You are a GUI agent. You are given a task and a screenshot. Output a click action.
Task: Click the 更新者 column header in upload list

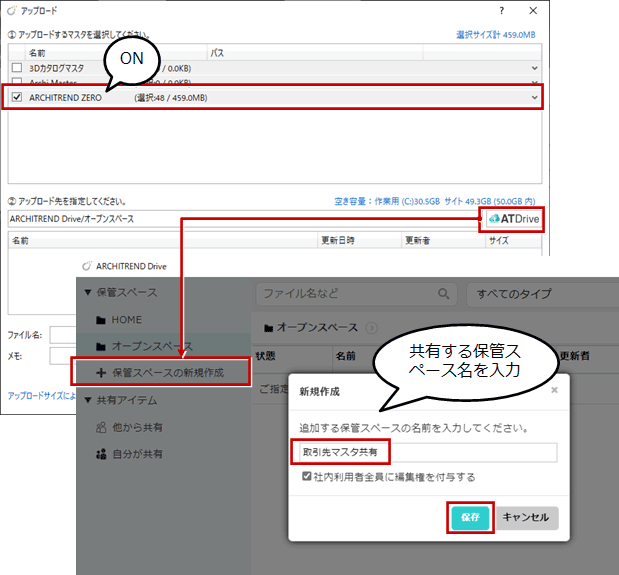coord(443,240)
